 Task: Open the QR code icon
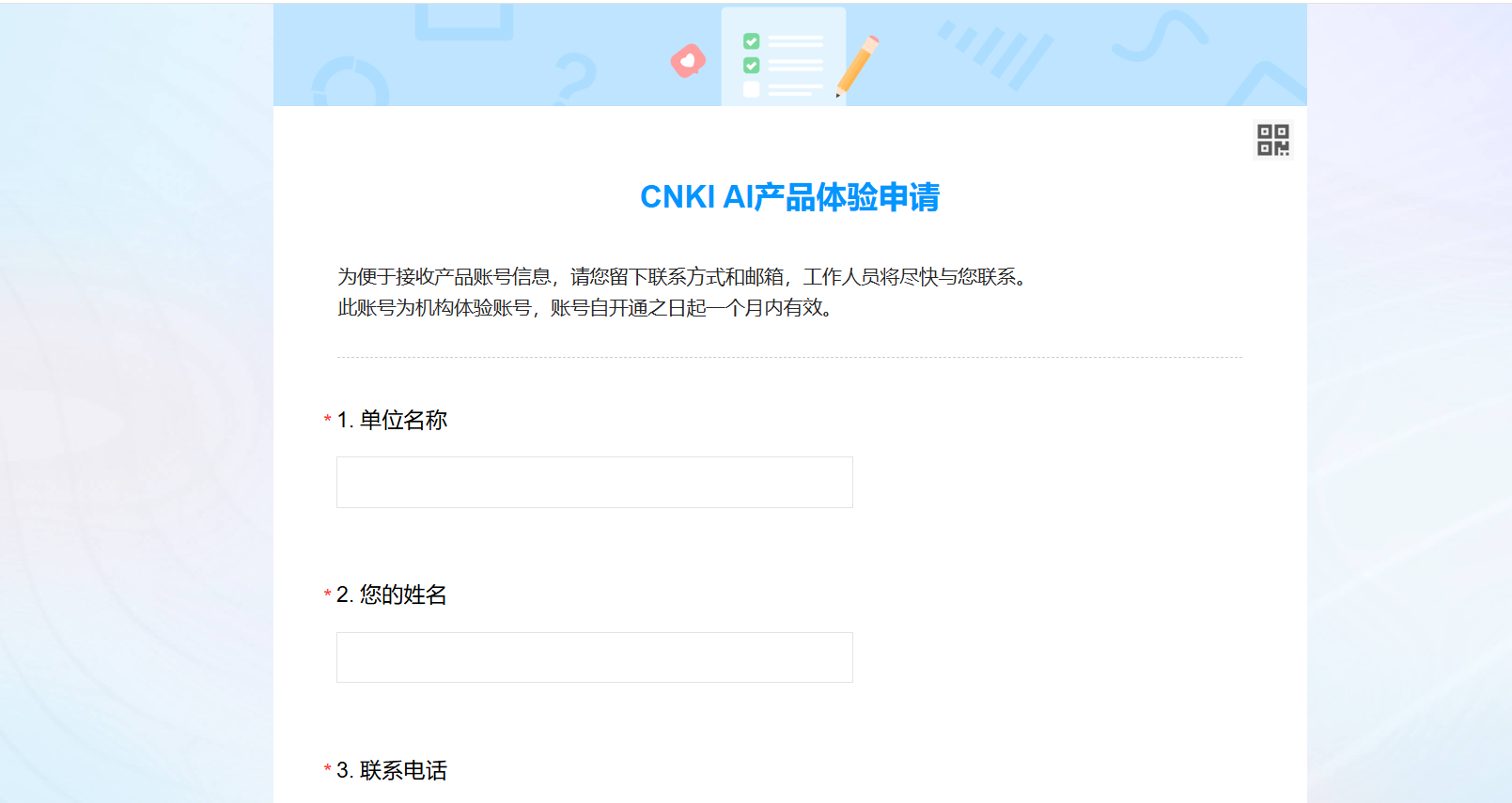pyautogui.click(x=1273, y=140)
